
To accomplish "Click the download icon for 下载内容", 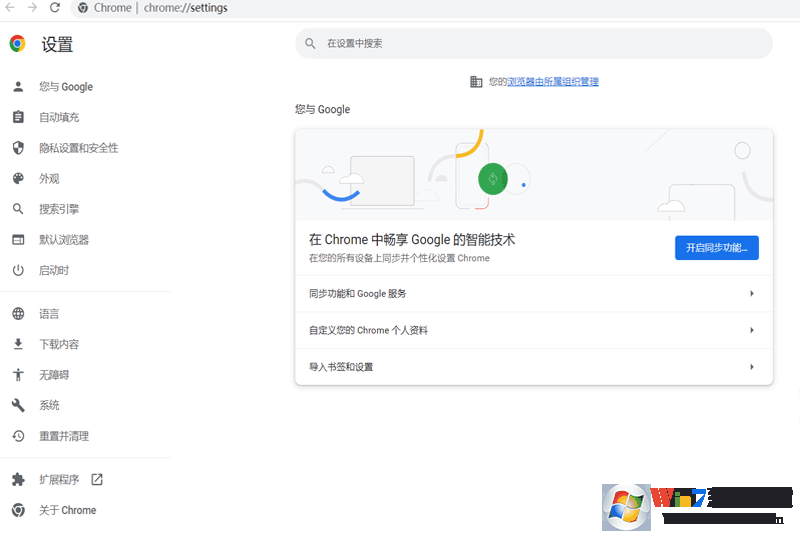I will (x=18, y=344).
